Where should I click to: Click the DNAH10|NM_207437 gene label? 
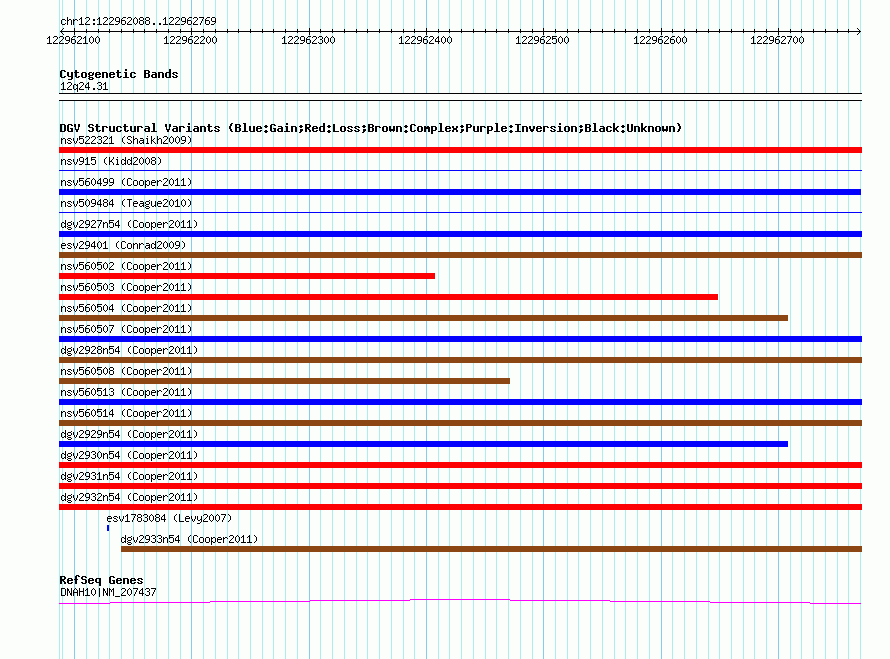(x=108, y=592)
